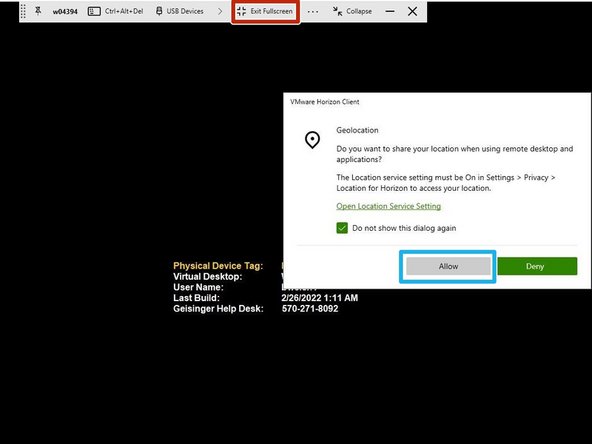Send Ctrl+Alt+Del to the remote desktop

[x=116, y=11]
